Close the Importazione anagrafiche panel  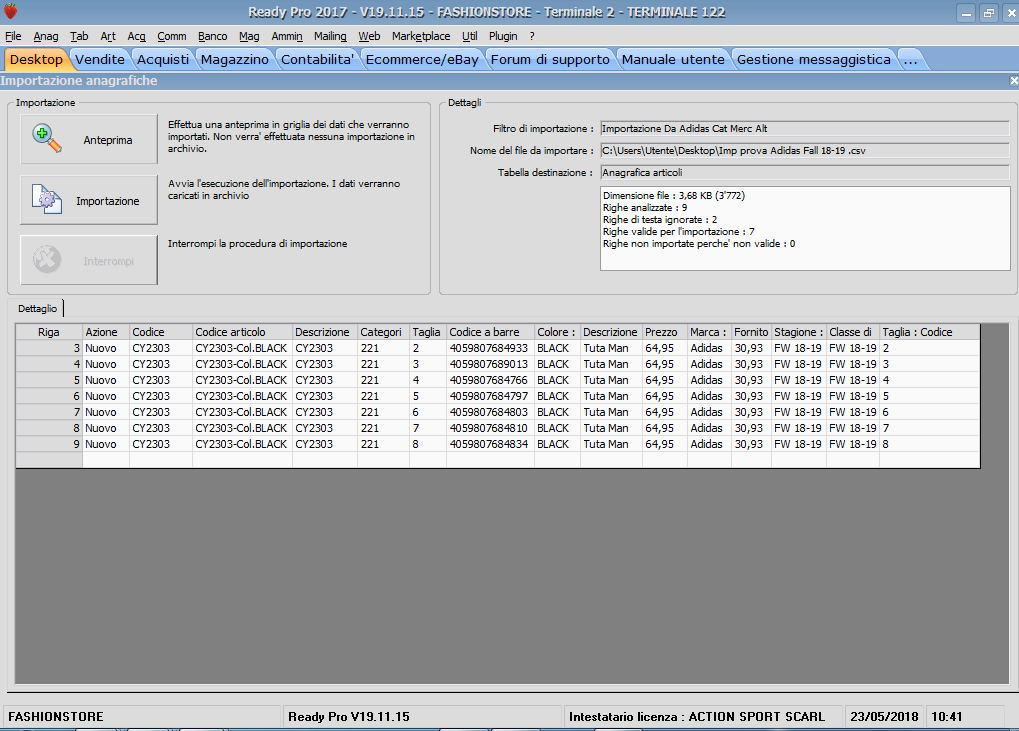pos(1013,81)
